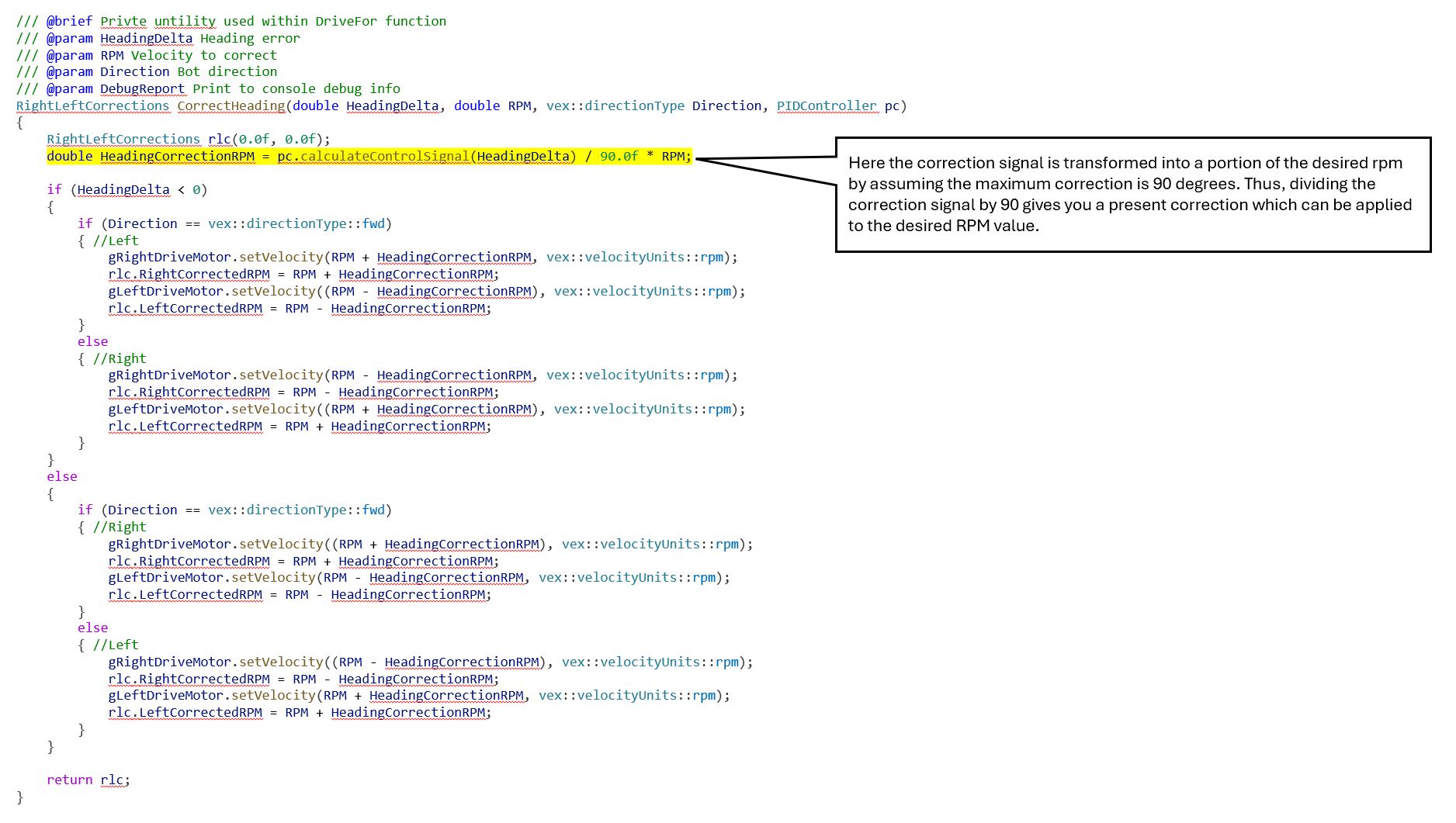1456x823 pixels.
Task: Click the misspelled word untility
Action: tap(185, 21)
